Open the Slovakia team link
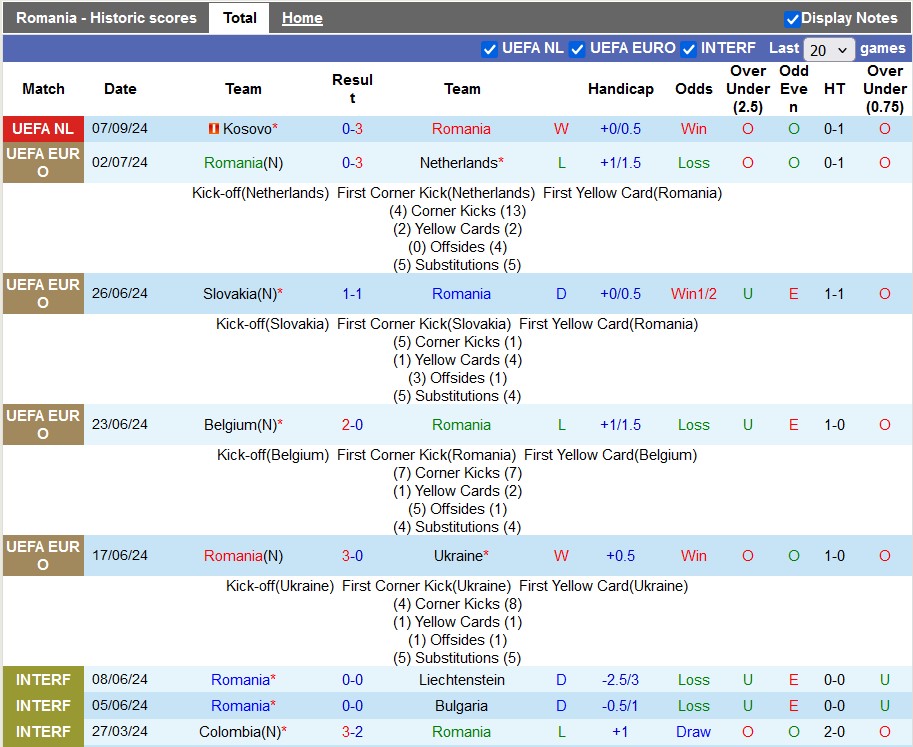The height and width of the screenshot is (747, 913). tap(238, 294)
